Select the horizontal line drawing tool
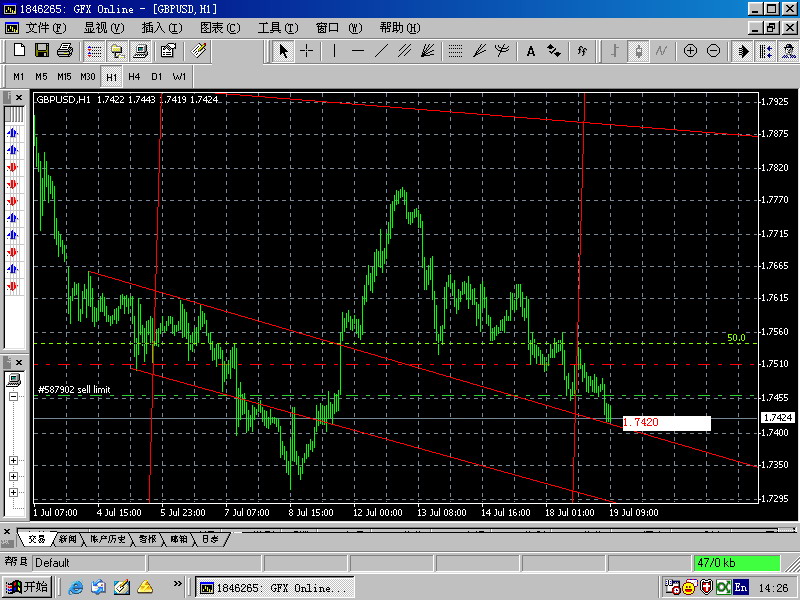Viewport: 800px width, 600px height. (x=358, y=51)
